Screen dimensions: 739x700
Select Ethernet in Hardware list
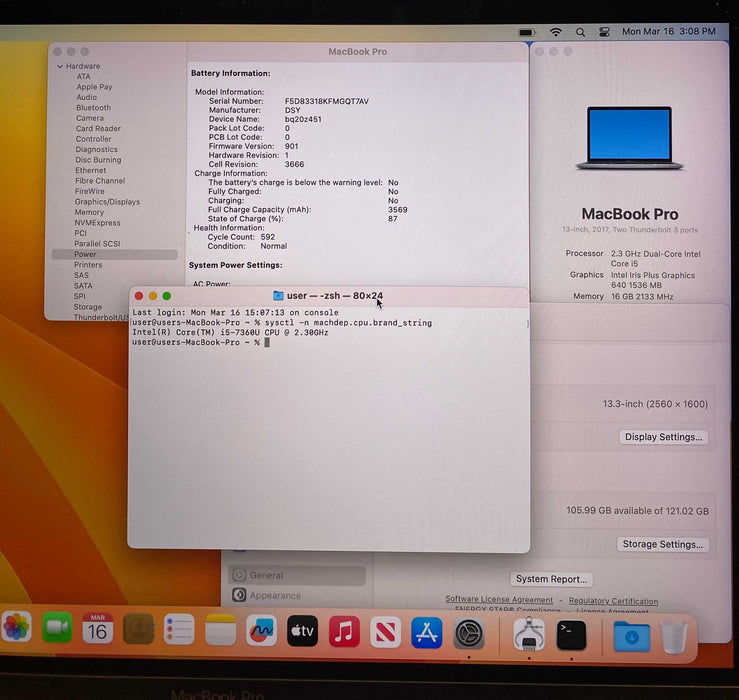[x=90, y=170]
